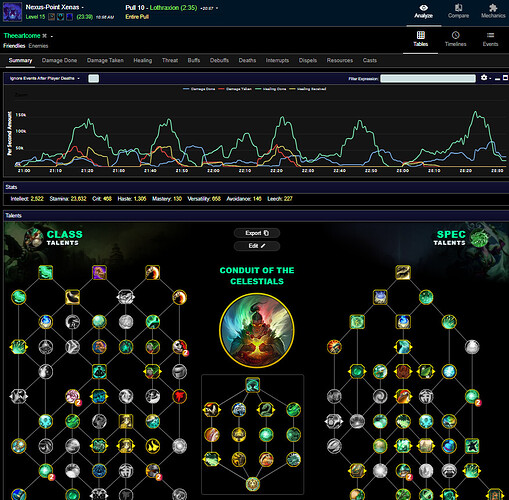Viewport: 509px width, 500px height.
Task: Open the Analyze eye icon view
Action: click(423, 11)
